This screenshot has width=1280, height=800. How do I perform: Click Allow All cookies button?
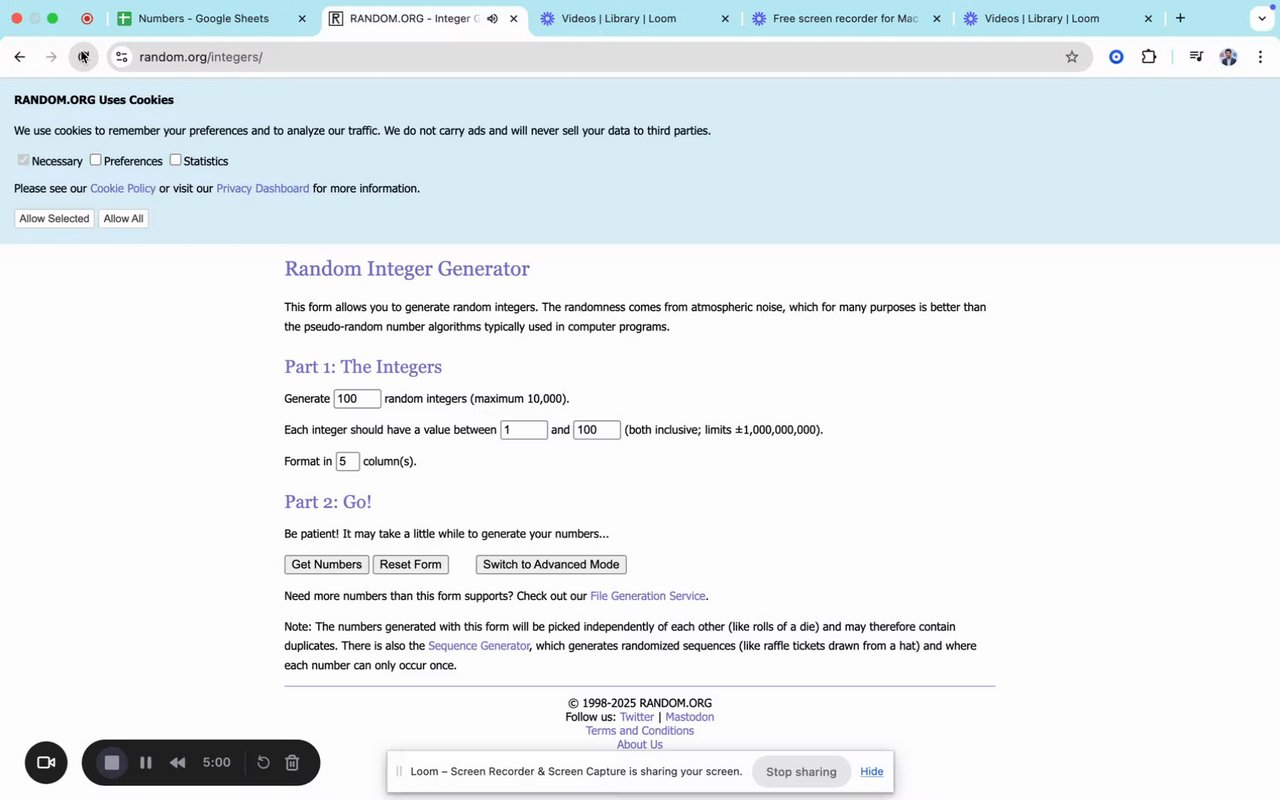pos(124,218)
